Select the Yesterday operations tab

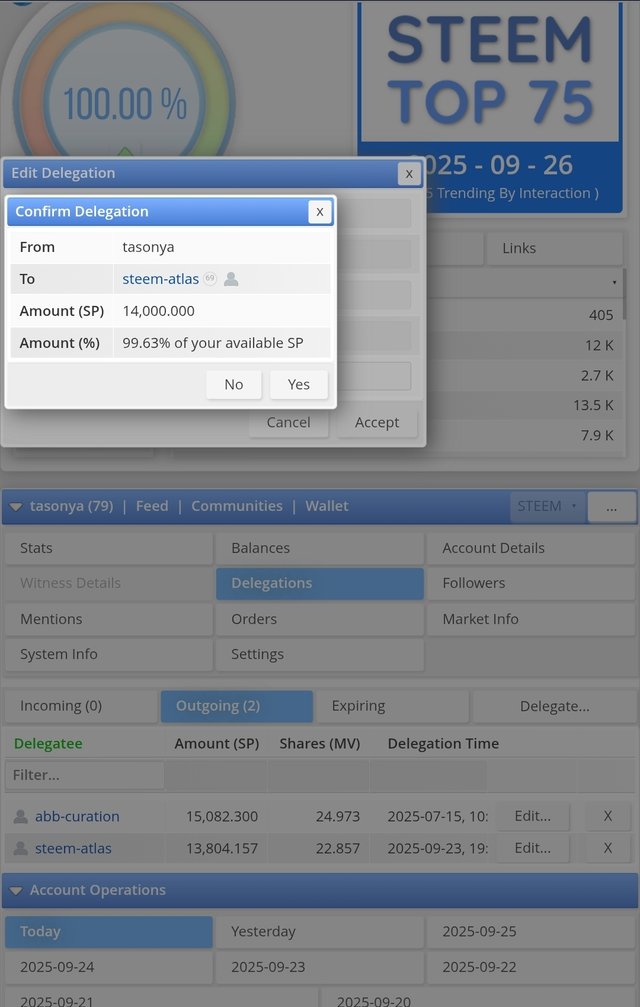click(320, 932)
